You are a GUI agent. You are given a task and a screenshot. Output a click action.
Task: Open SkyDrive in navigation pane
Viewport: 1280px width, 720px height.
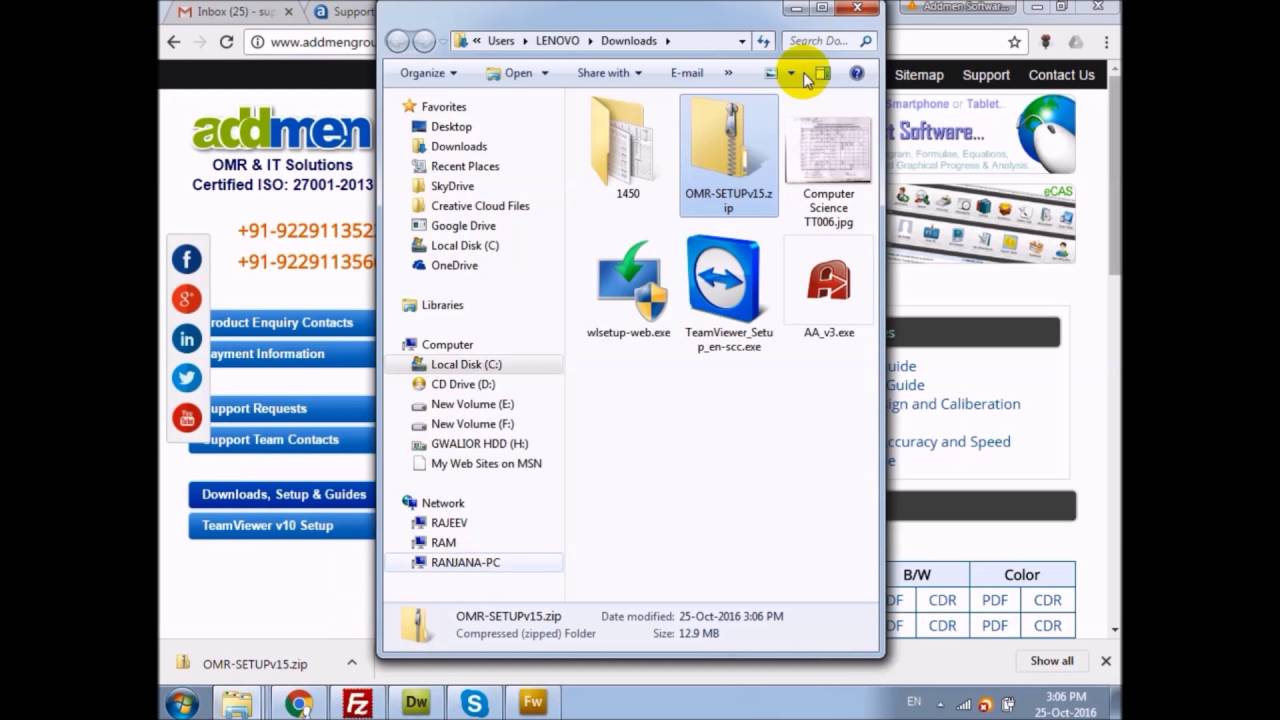[x=452, y=186]
